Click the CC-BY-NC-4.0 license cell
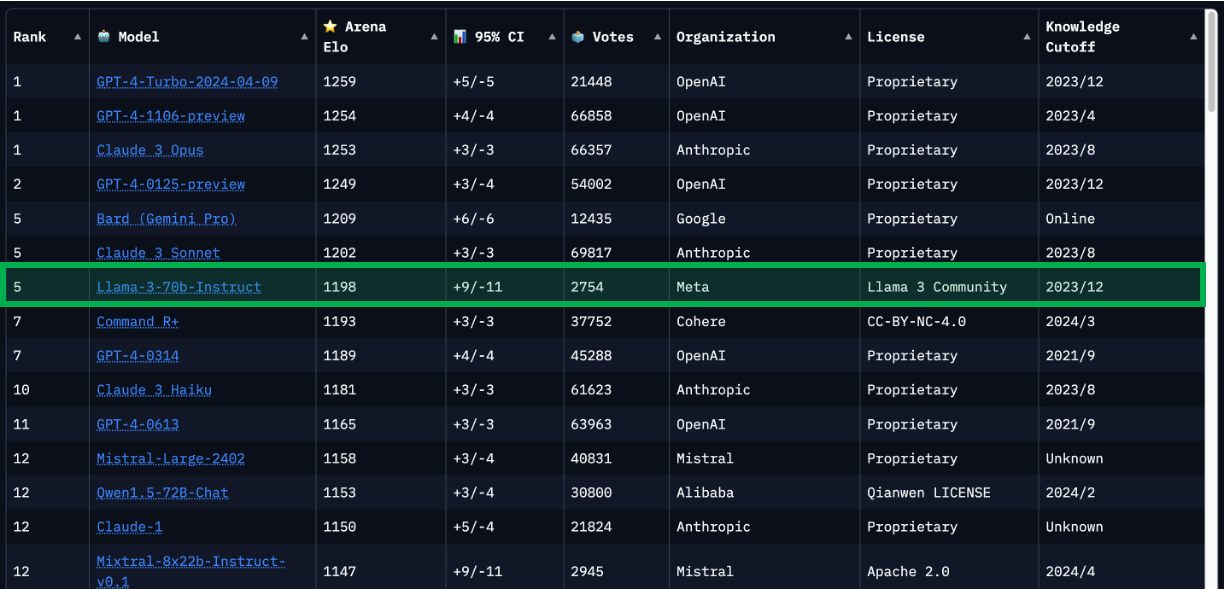Screen dimensions: 1224x590 tap(917, 321)
